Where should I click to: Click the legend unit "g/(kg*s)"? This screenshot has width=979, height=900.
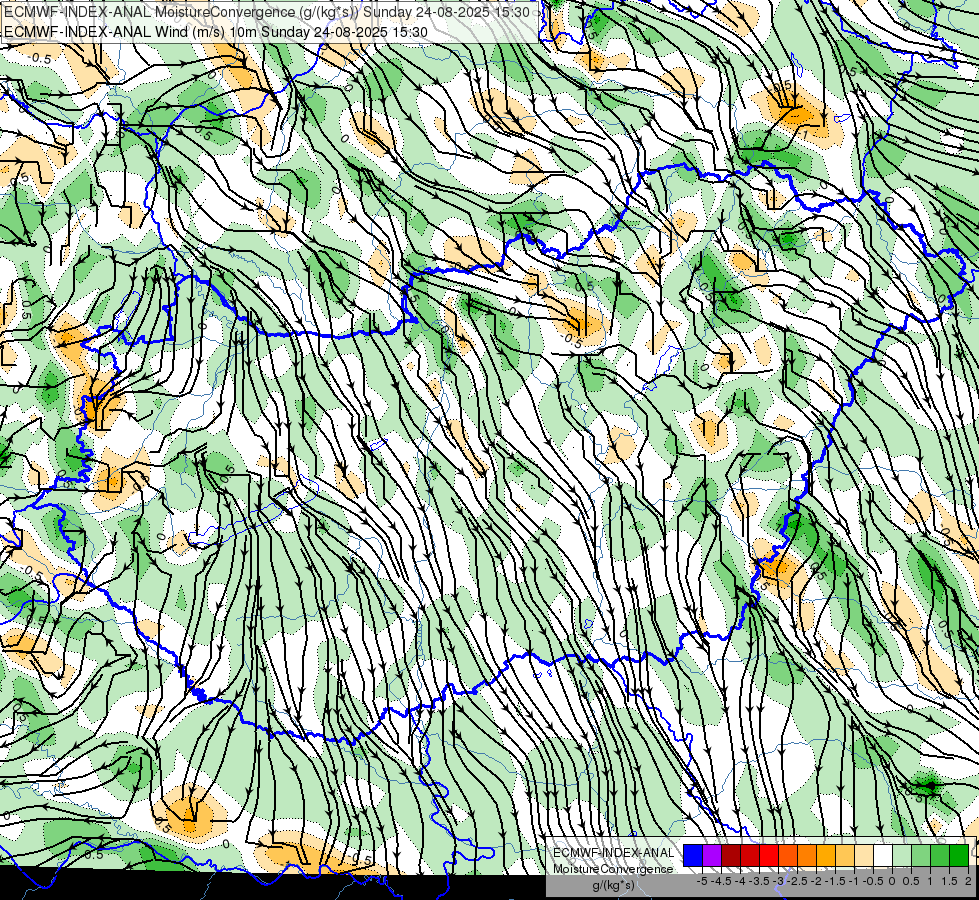613,886
